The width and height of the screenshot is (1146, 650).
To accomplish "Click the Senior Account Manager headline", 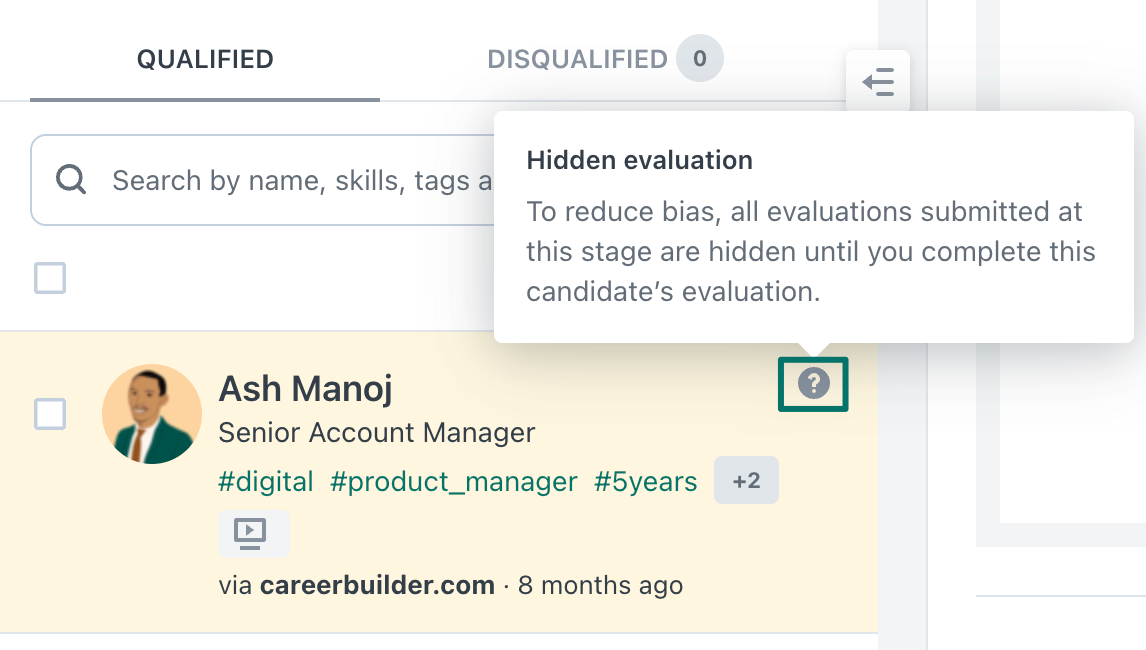I will 376,433.
